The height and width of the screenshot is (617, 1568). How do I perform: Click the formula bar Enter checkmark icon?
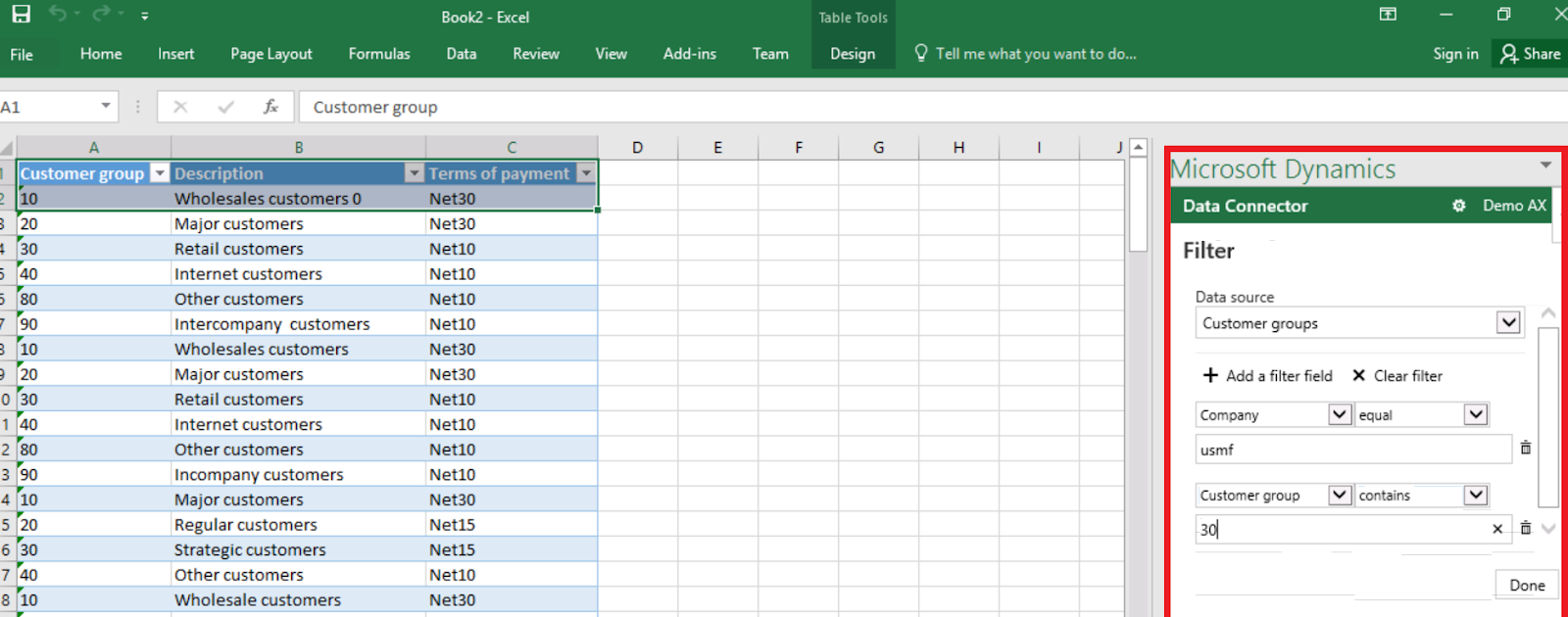[226, 107]
